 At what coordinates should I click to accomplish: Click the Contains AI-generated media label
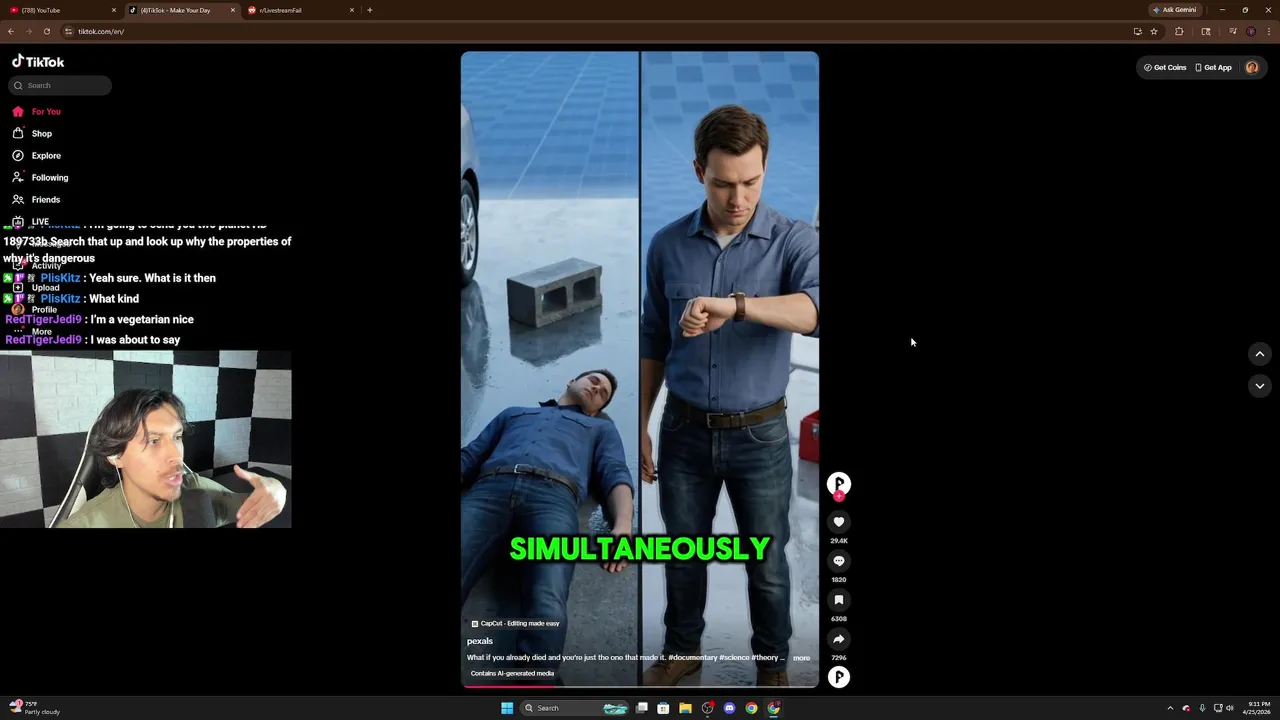point(512,673)
